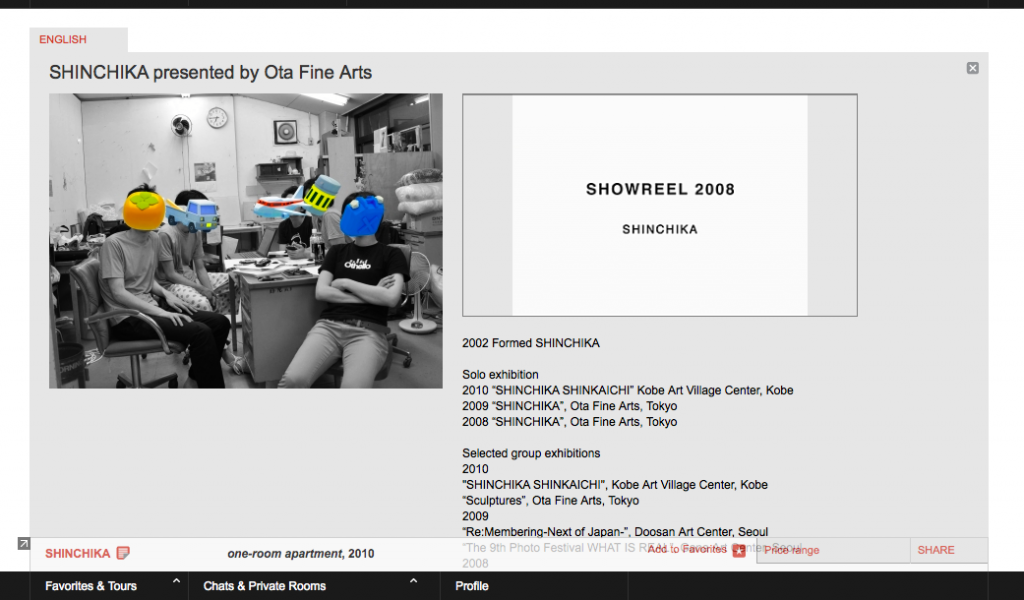
Task: Open the Favorites & Tours menu
Action: coord(91,586)
